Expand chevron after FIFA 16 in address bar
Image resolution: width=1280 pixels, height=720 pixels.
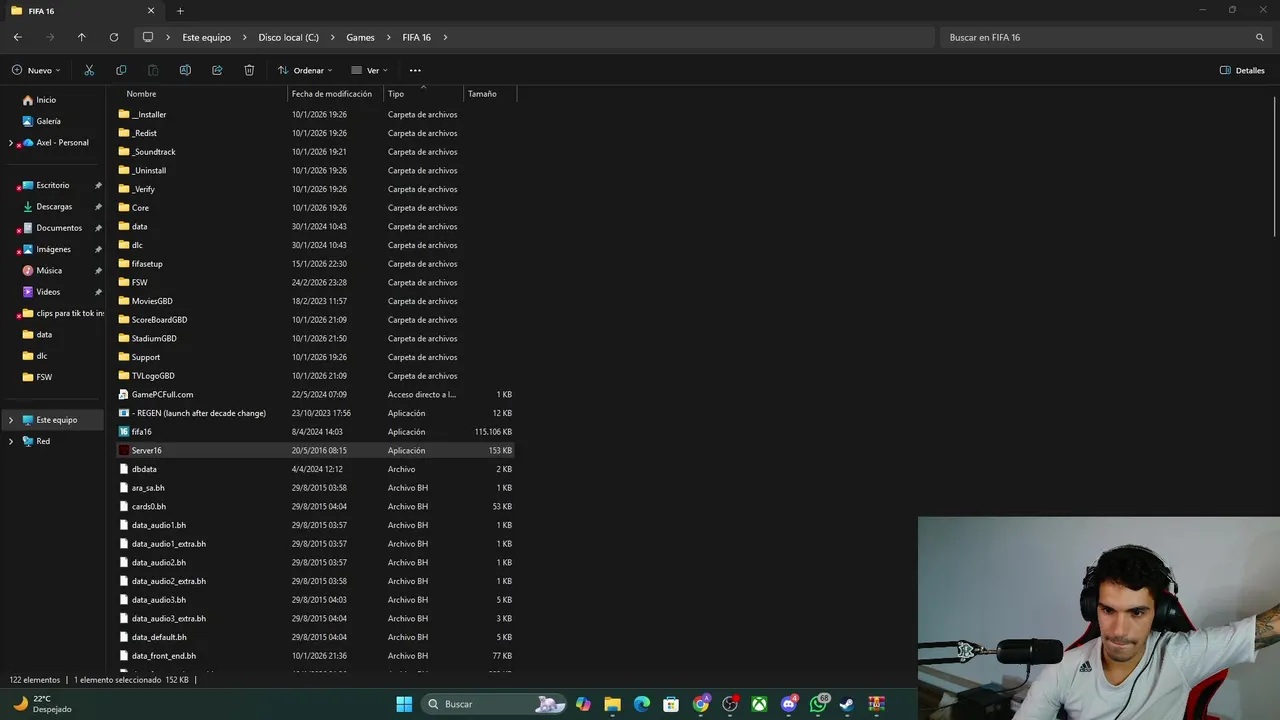[x=445, y=37]
